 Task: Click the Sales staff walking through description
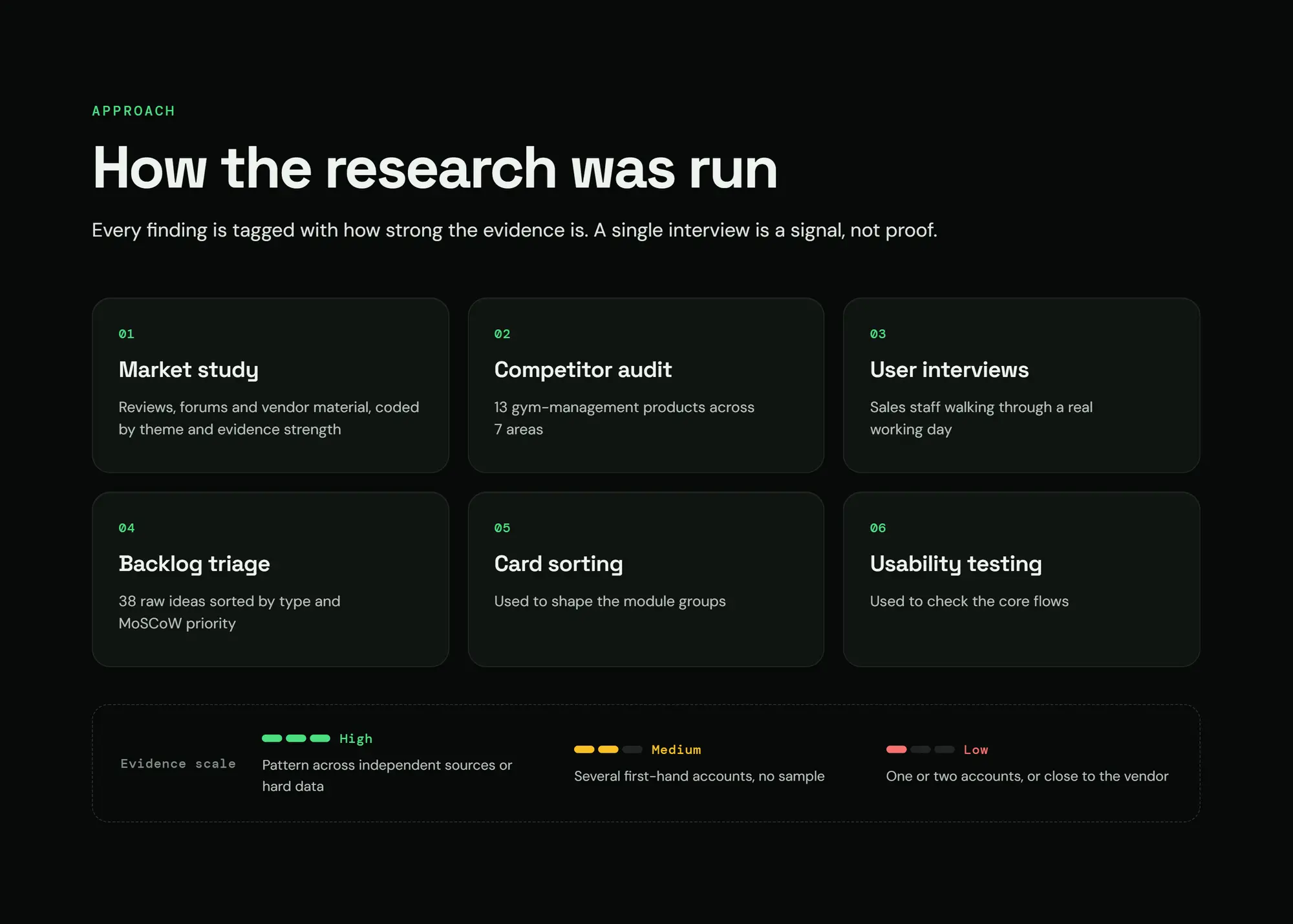coord(981,418)
